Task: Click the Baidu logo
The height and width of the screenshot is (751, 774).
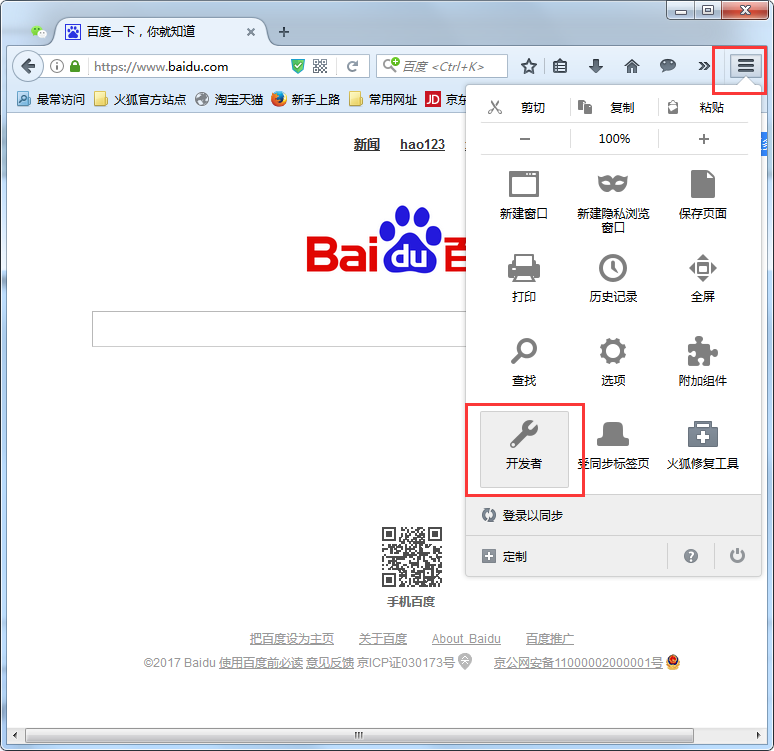Action: pyautogui.click(x=386, y=240)
